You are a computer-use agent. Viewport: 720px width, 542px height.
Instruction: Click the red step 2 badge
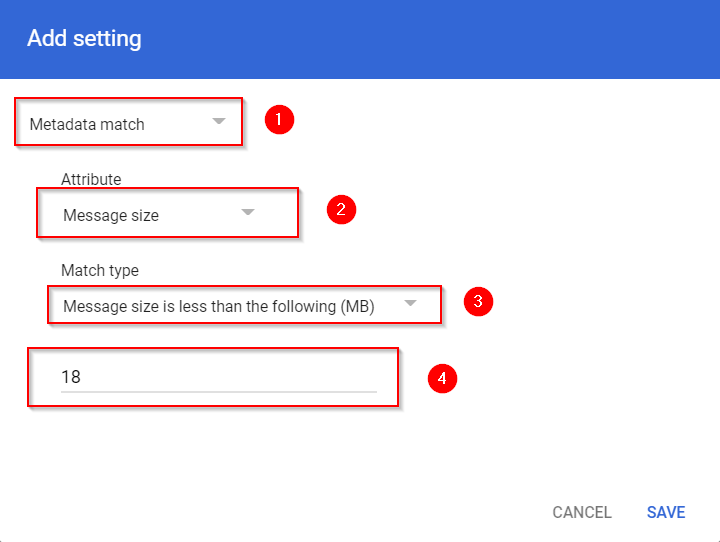coord(342,210)
